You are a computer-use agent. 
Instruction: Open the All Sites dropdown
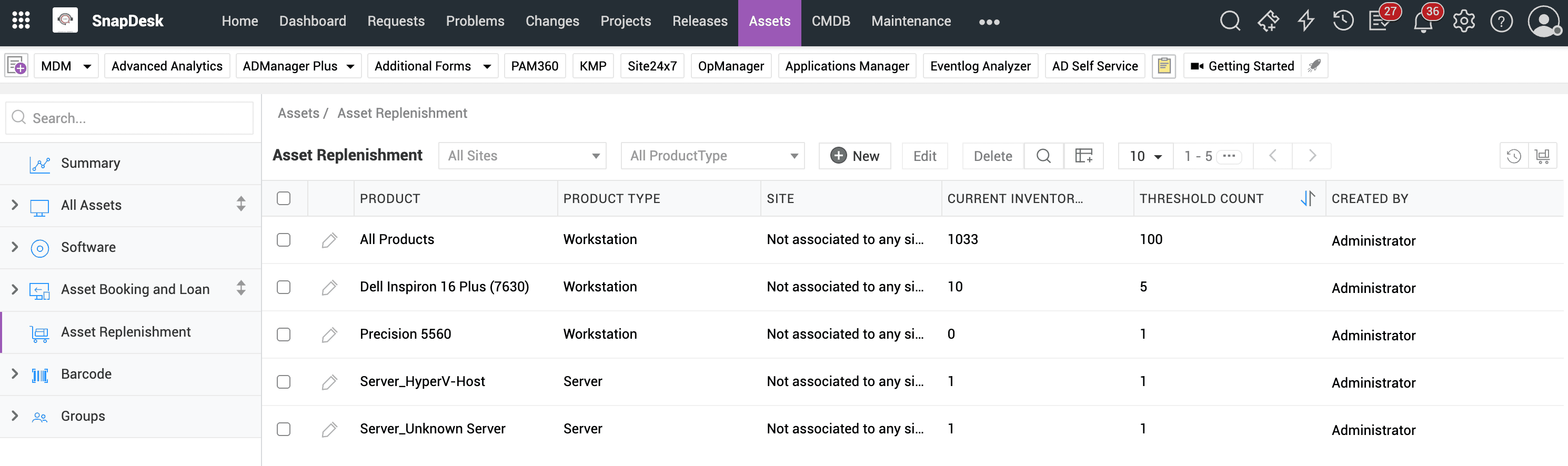coord(522,156)
